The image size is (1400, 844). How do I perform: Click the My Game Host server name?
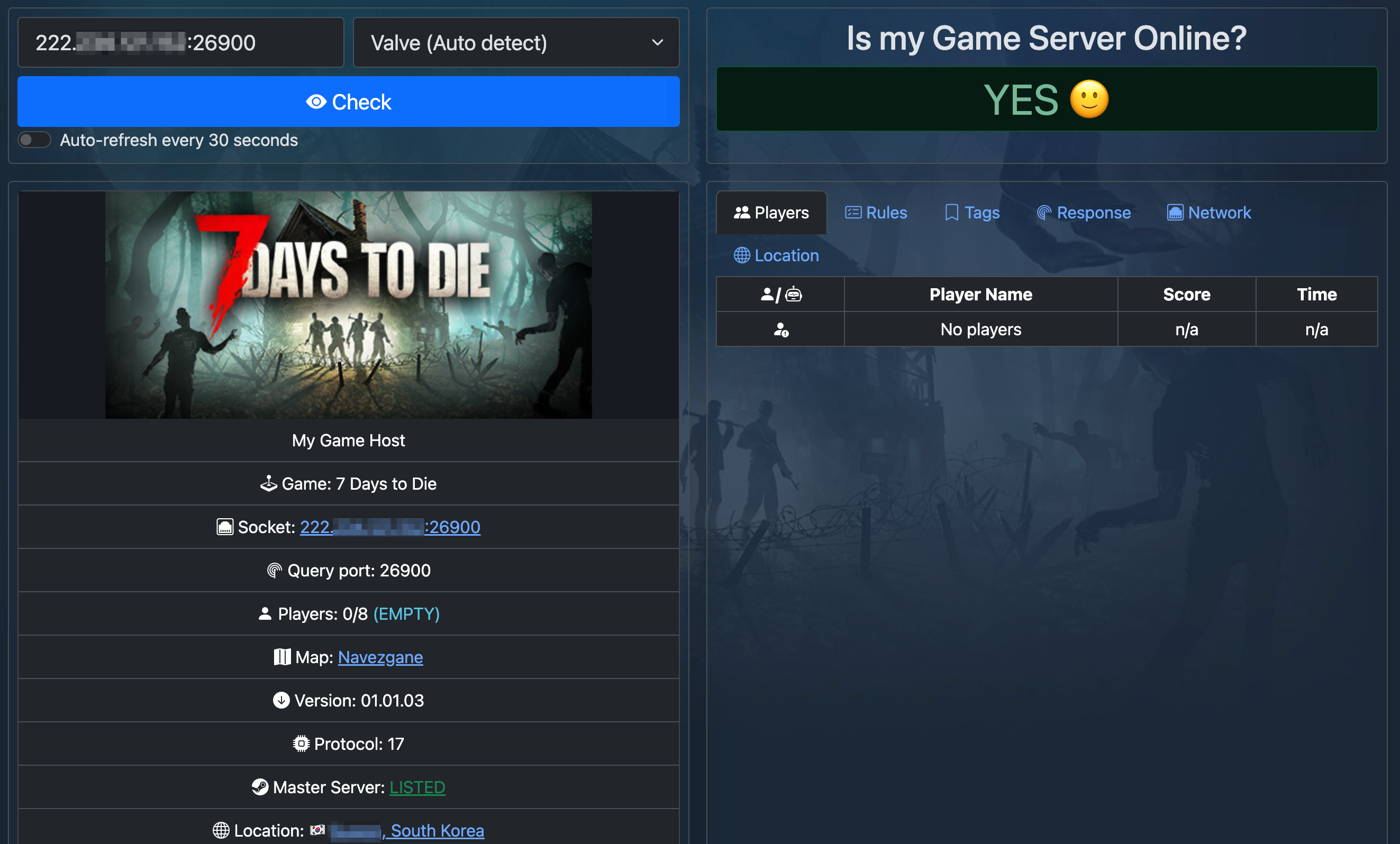tap(348, 440)
